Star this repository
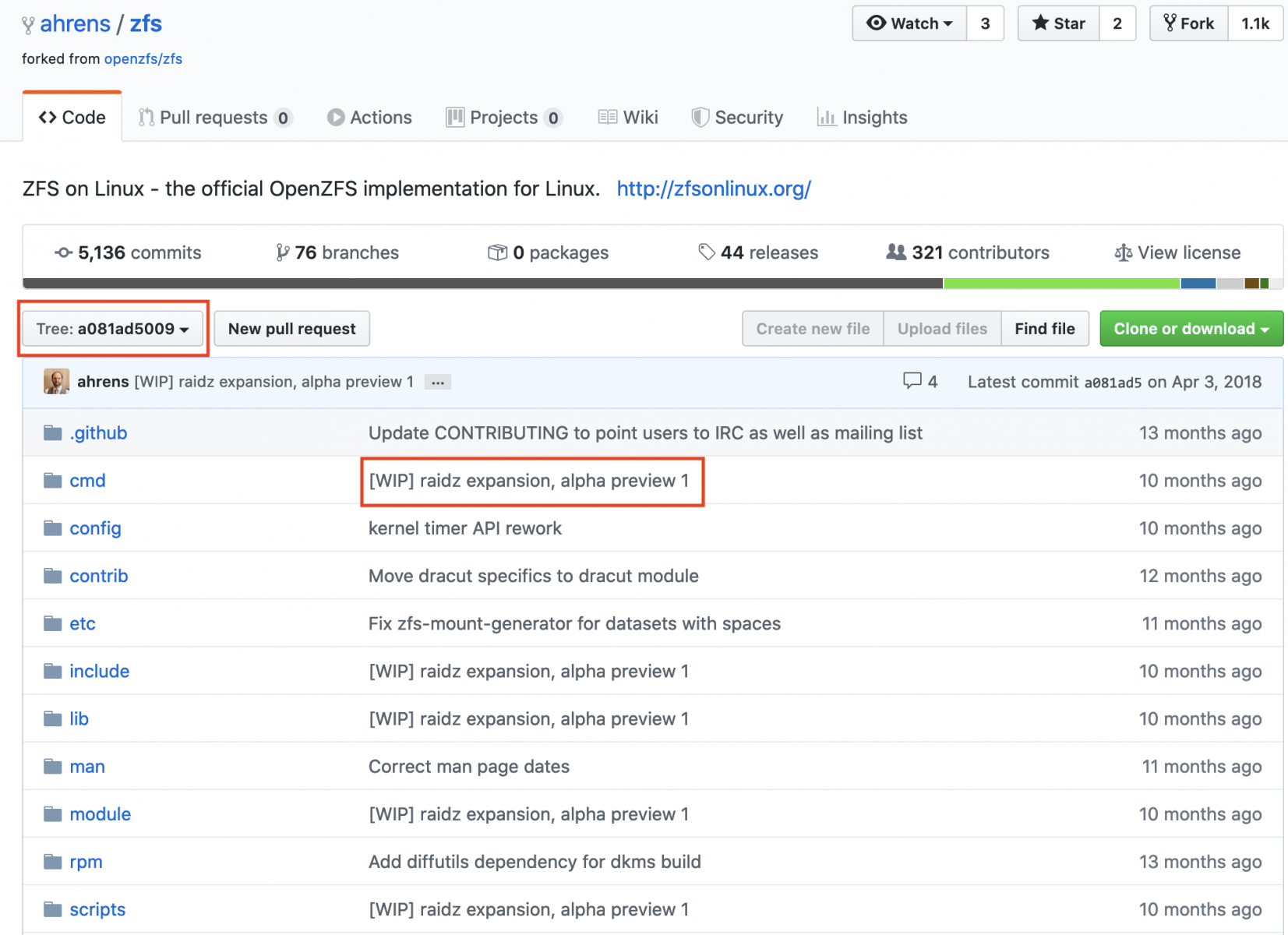1288x935 pixels. click(1058, 23)
